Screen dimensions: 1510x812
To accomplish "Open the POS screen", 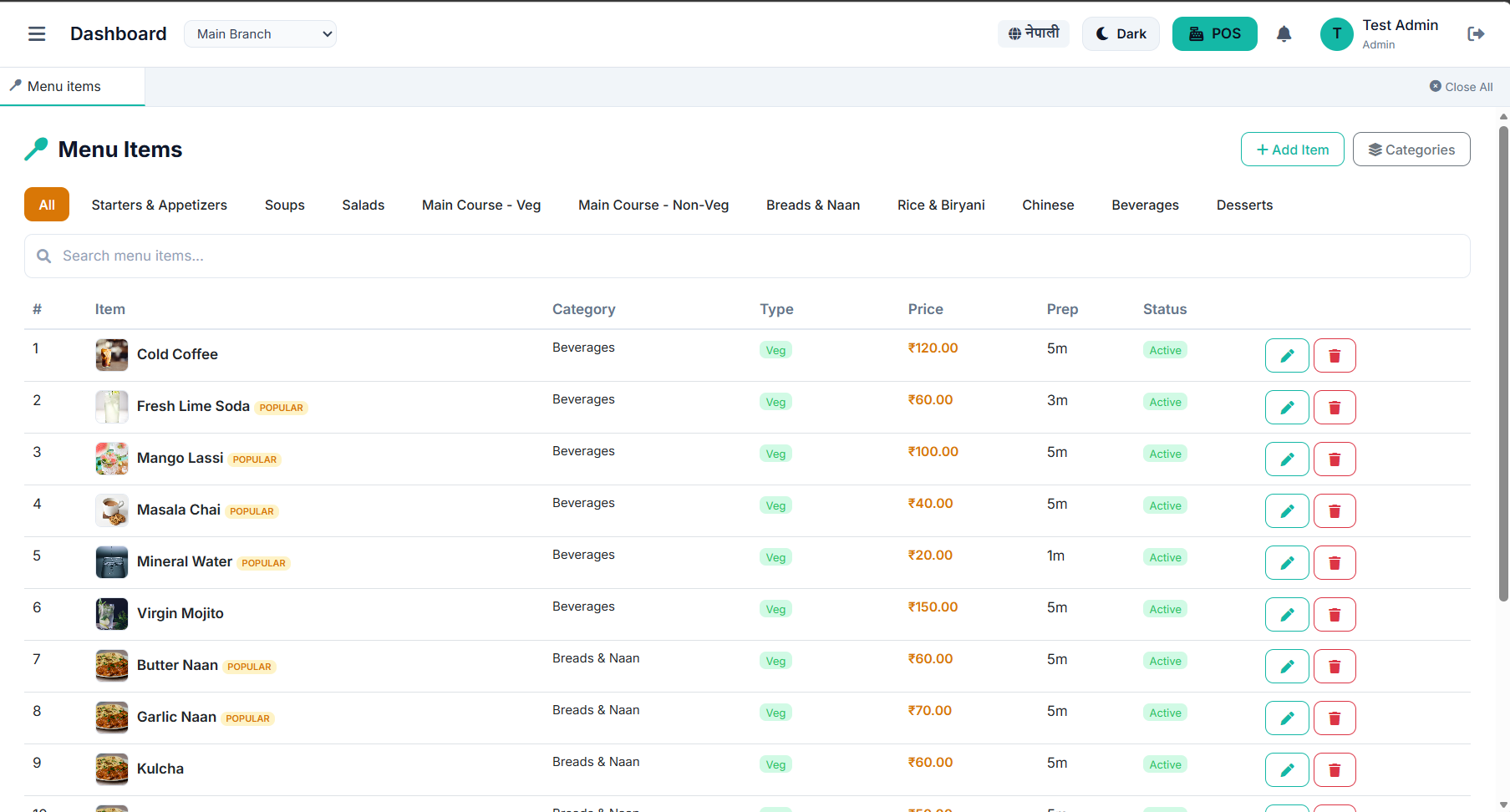I will pos(1214,33).
